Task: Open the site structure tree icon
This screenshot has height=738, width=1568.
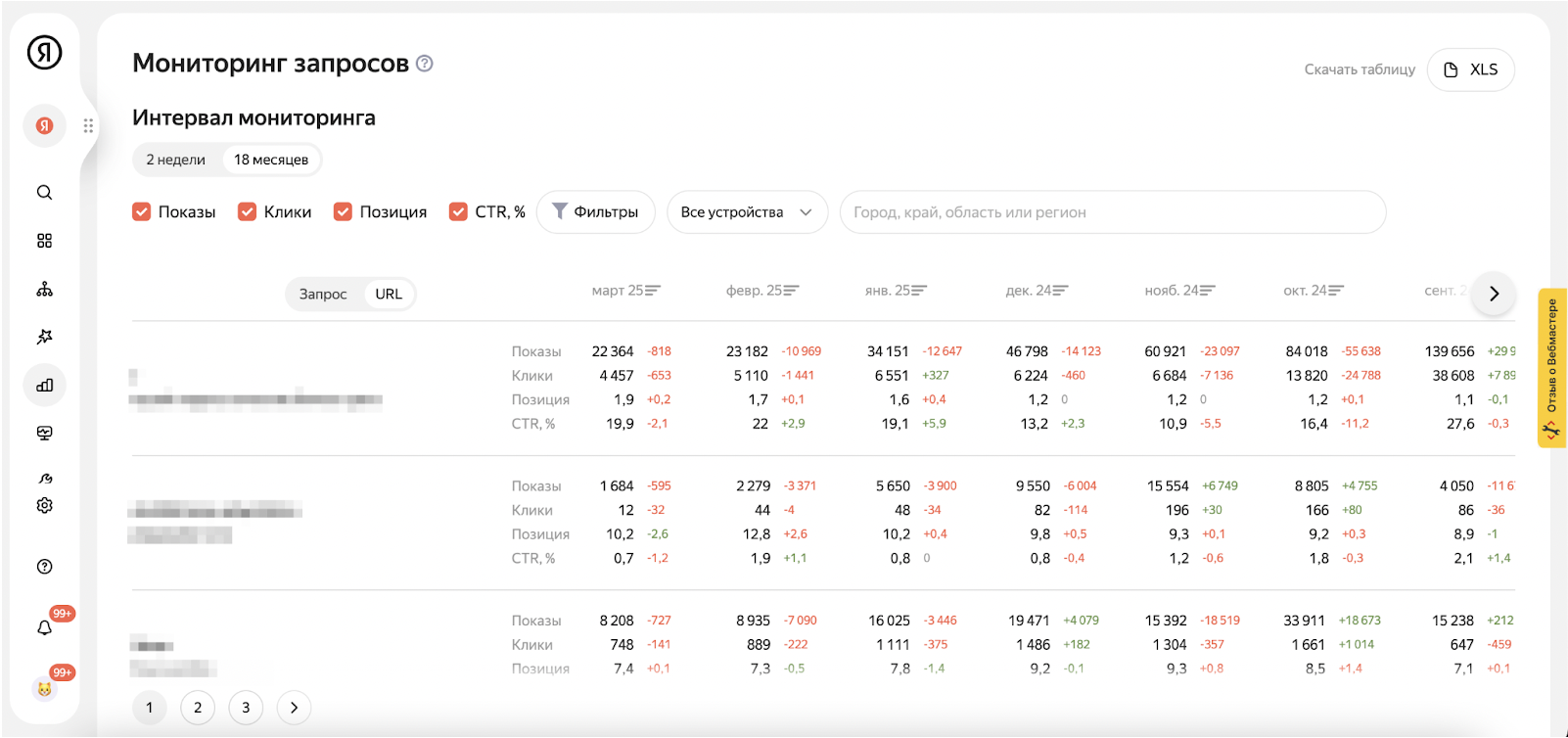Action: pyautogui.click(x=44, y=289)
